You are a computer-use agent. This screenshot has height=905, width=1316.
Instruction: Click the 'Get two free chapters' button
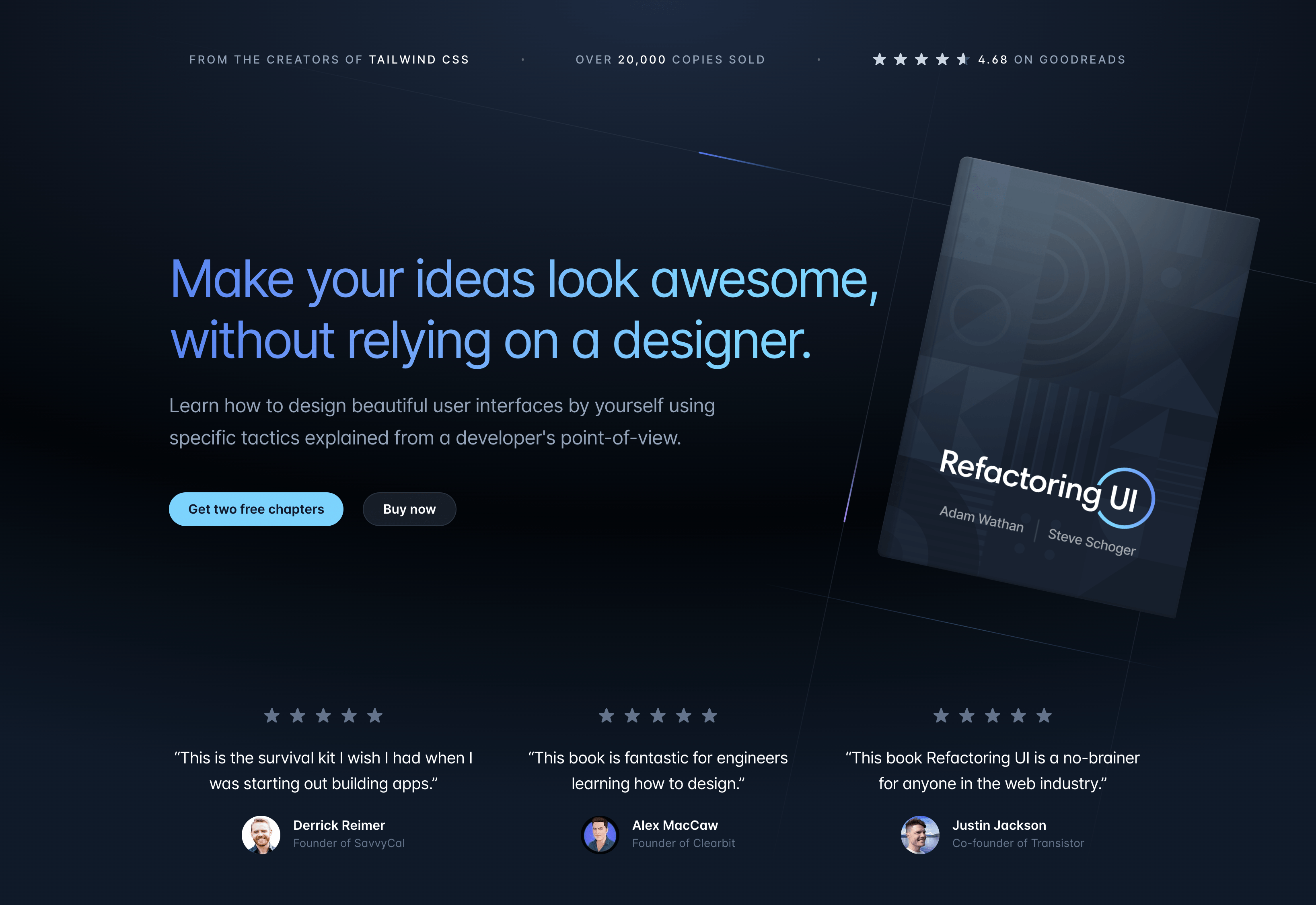pos(256,509)
